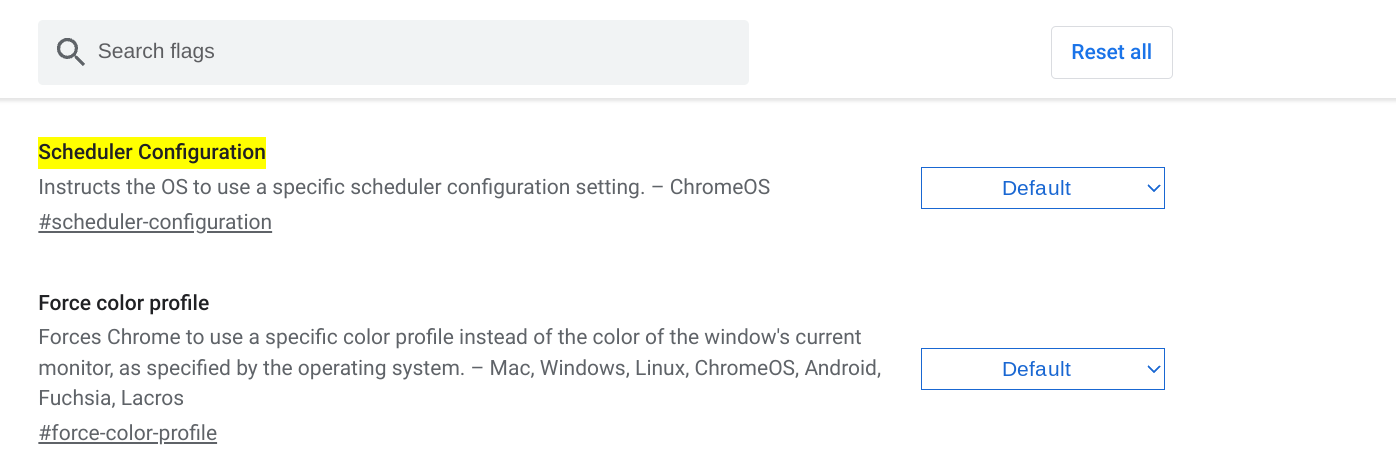Click the magnifying glass search icon
Screen dimensions: 1396x476
coord(70,52)
